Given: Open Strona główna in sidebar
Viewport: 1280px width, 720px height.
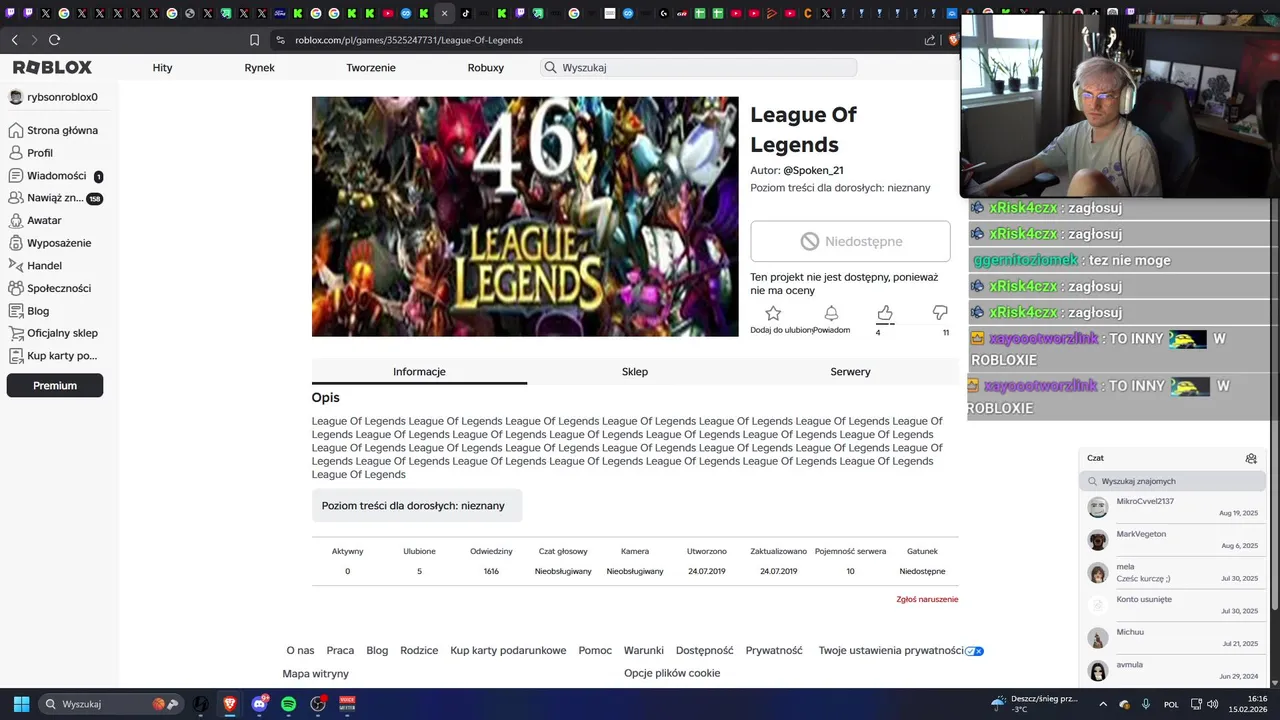Looking at the screenshot, I should 54,130.
